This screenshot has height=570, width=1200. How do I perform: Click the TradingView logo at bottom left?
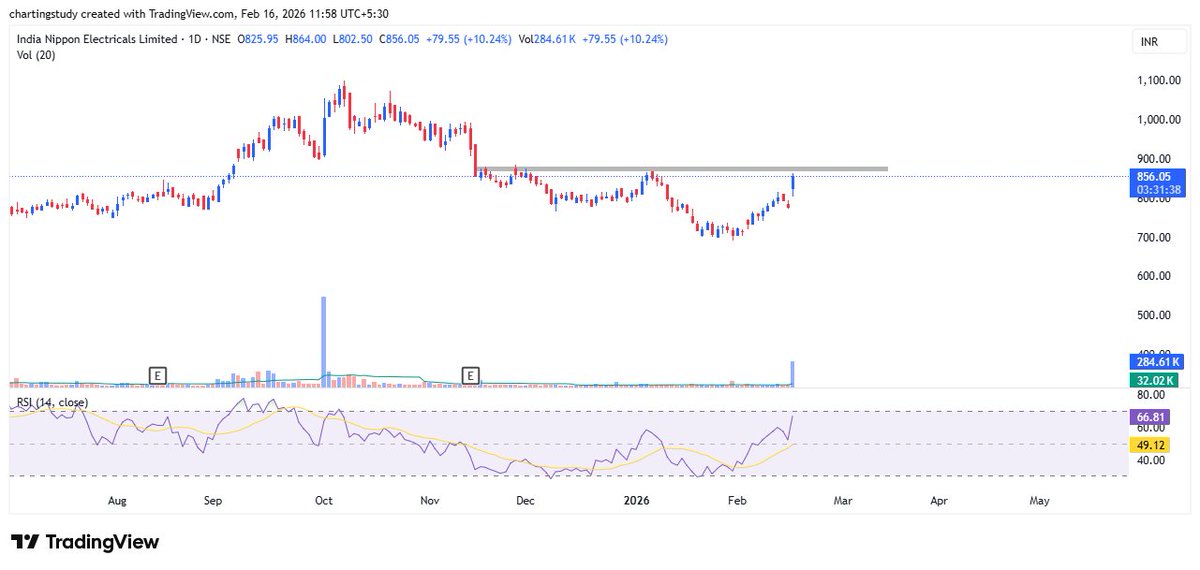[x=85, y=542]
